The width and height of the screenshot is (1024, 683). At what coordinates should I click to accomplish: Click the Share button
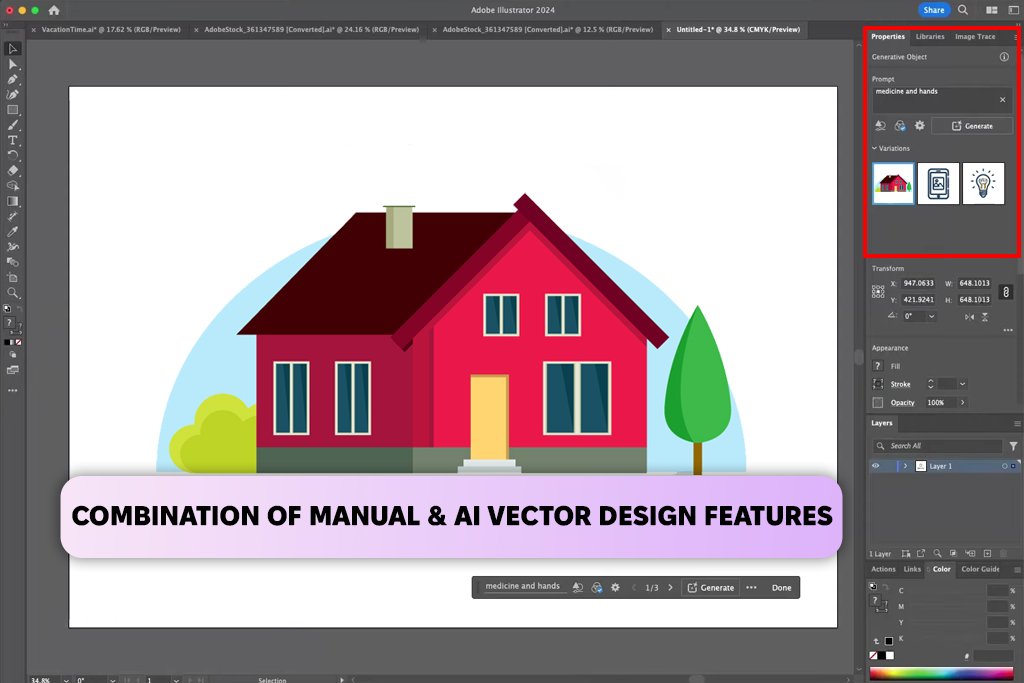(x=933, y=10)
